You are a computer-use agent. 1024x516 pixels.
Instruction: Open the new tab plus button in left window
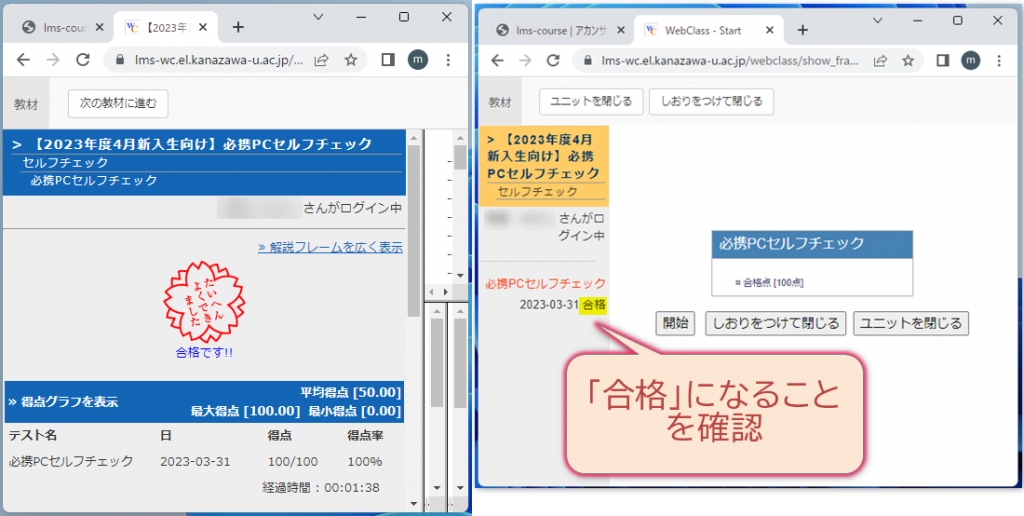(x=238, y=27)
